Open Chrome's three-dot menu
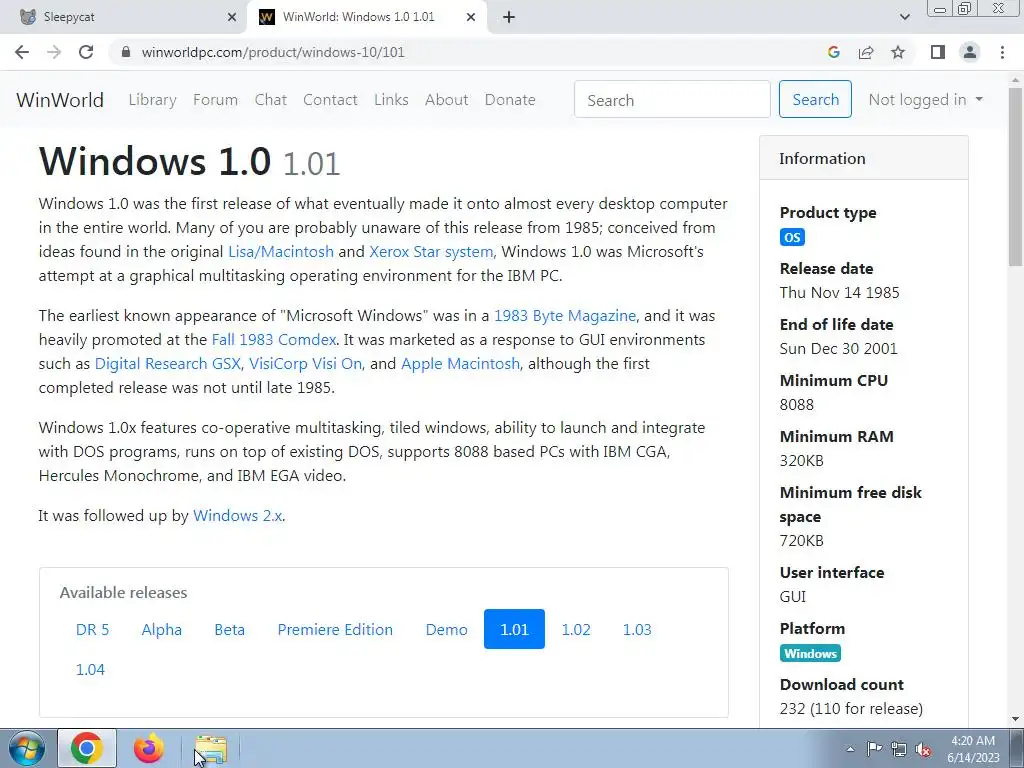This screenshot has width=1024, height=768. point(1002,52)
